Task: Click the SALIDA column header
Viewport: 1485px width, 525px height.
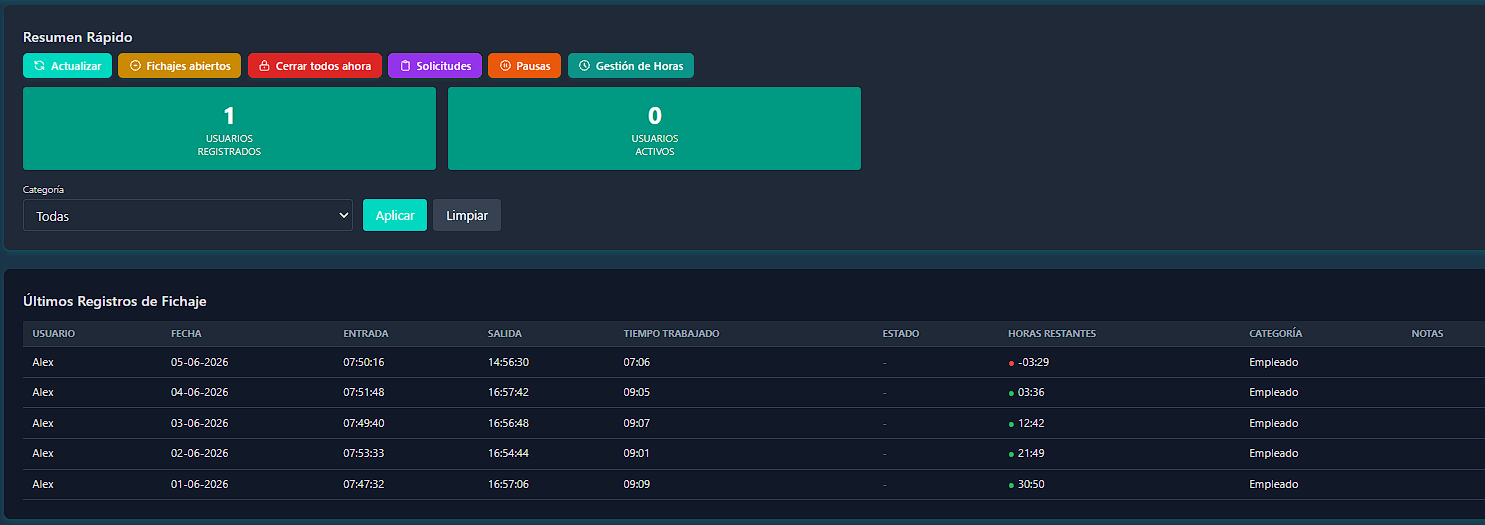Action: click(505, 334)
